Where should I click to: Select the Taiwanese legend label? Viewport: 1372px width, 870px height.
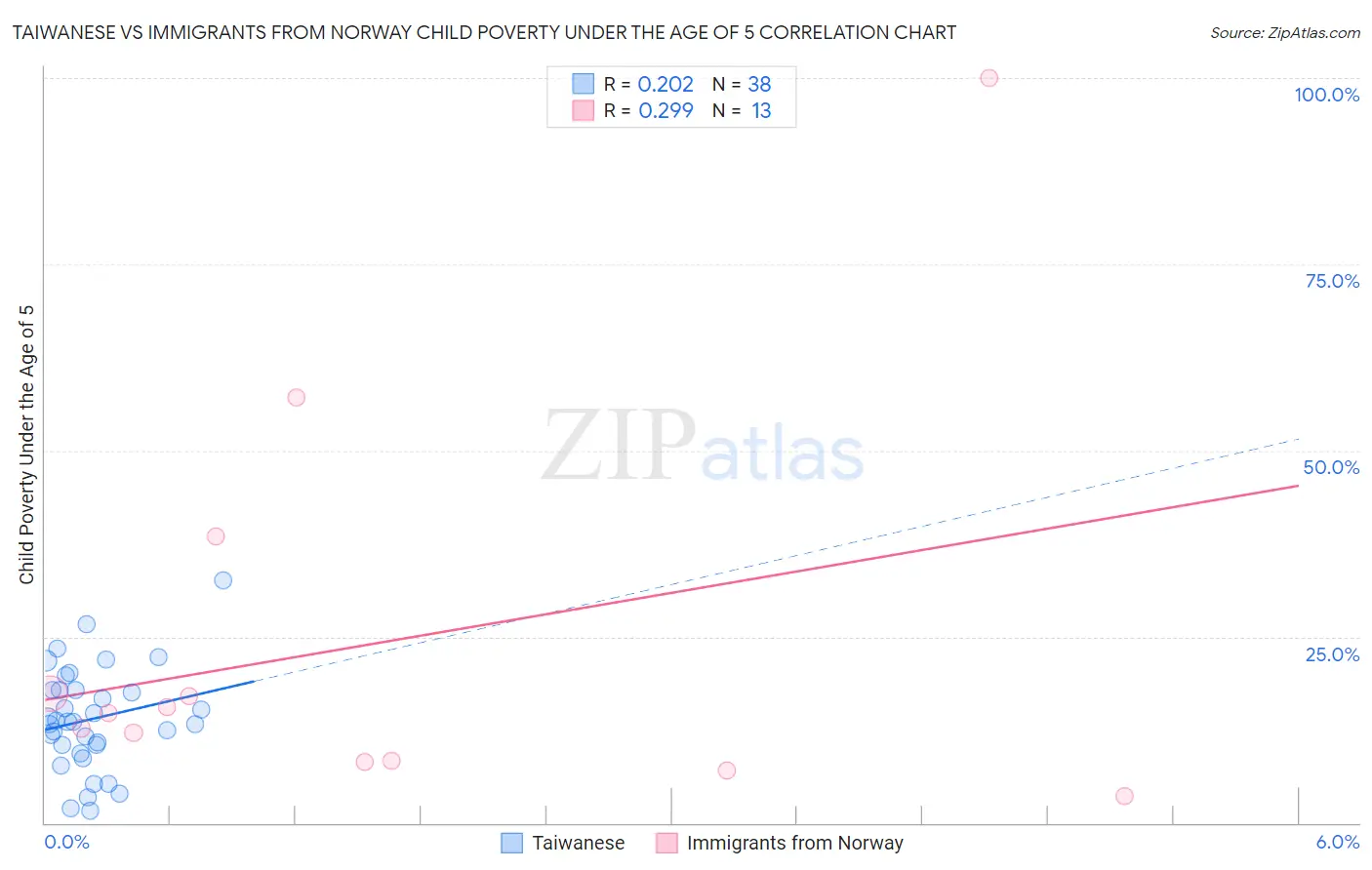point(579,843)
